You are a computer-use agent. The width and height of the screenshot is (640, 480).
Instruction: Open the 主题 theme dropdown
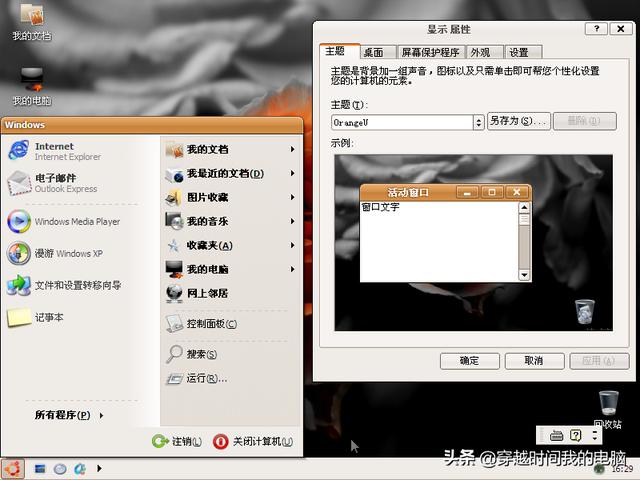478,122
